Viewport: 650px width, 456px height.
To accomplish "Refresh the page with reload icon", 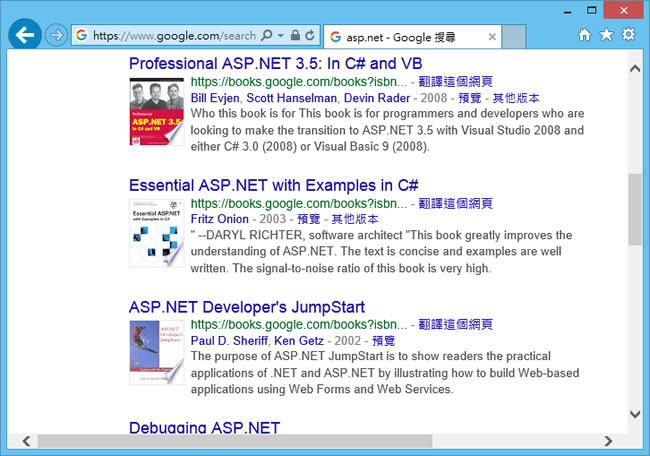I will coord(310,35).
